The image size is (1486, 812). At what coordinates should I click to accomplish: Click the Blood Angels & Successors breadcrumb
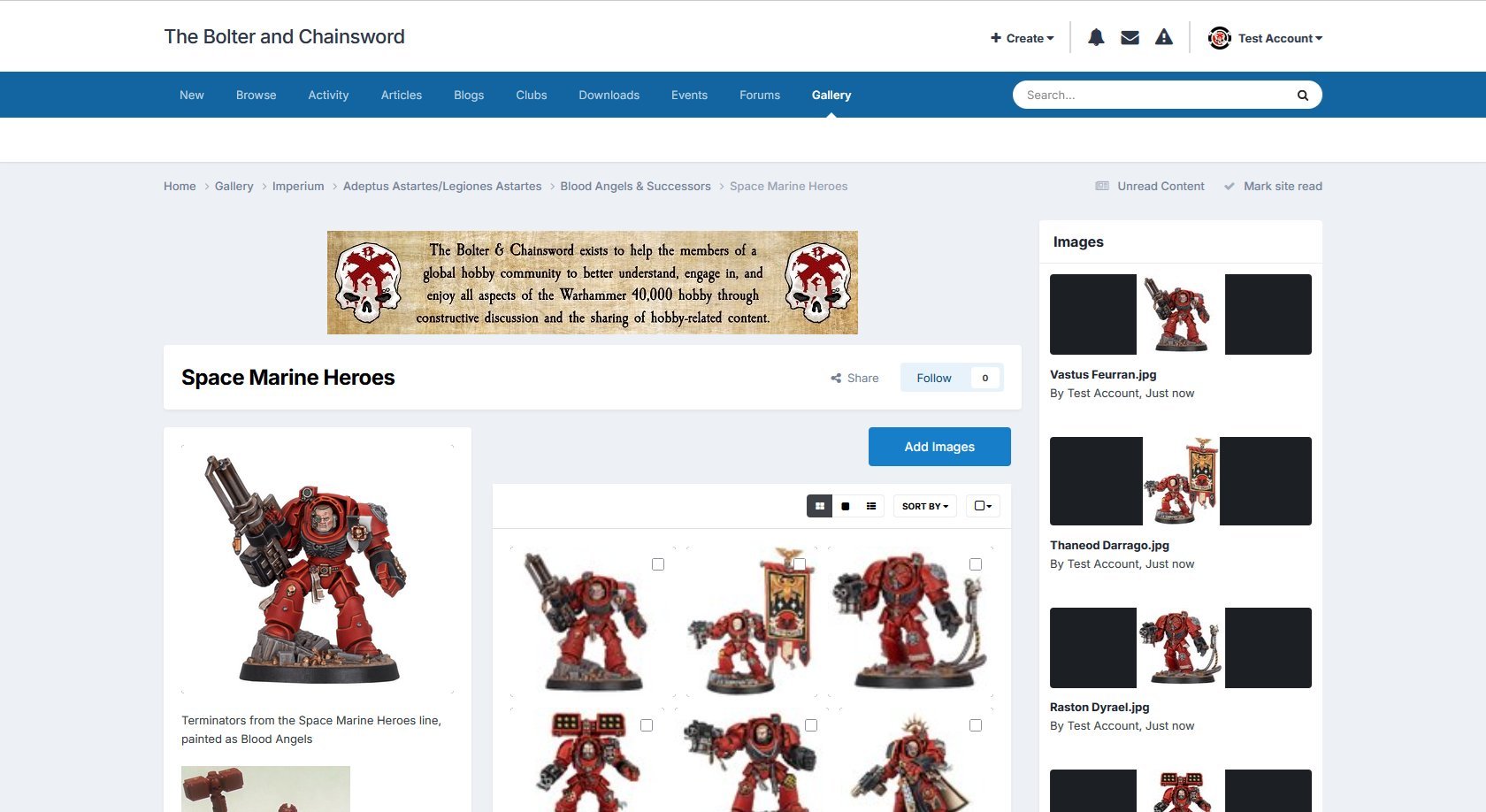[635, 186]
